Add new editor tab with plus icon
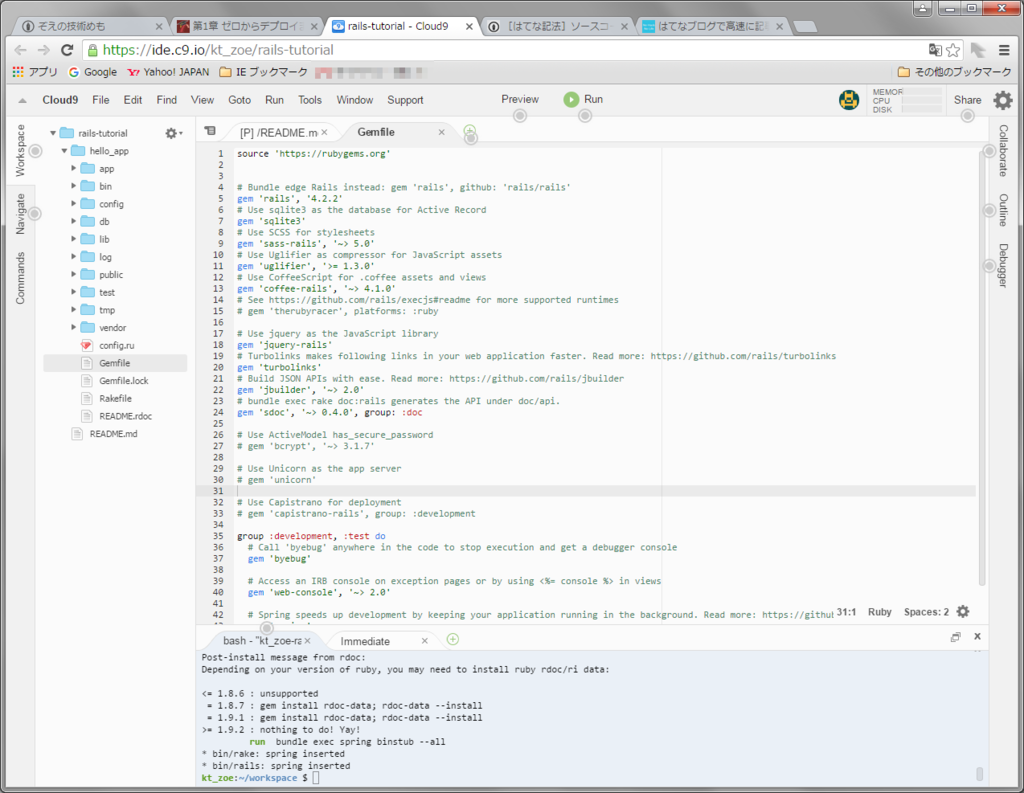1024x793 pixels. (470, 131)
